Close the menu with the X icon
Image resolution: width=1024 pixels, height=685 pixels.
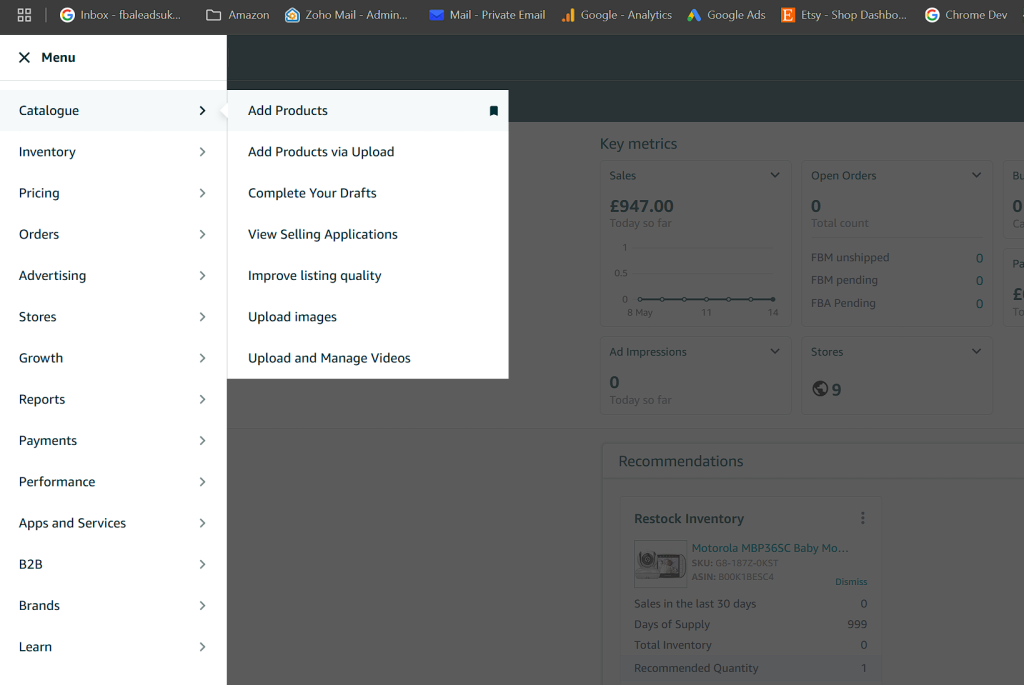point(24,57)
